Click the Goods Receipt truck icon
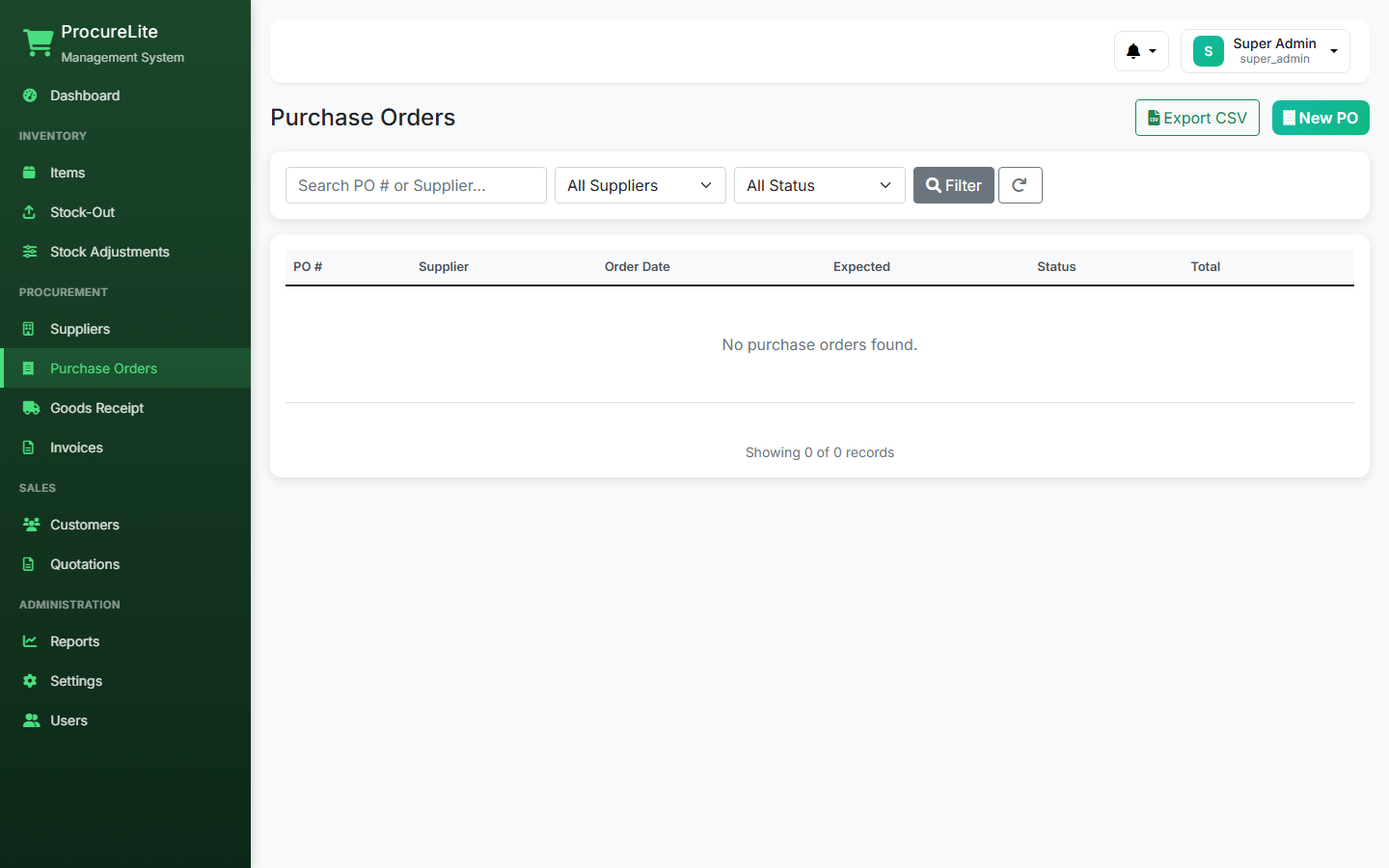This screenshot has width=1389, height=868. pos(31,408)
